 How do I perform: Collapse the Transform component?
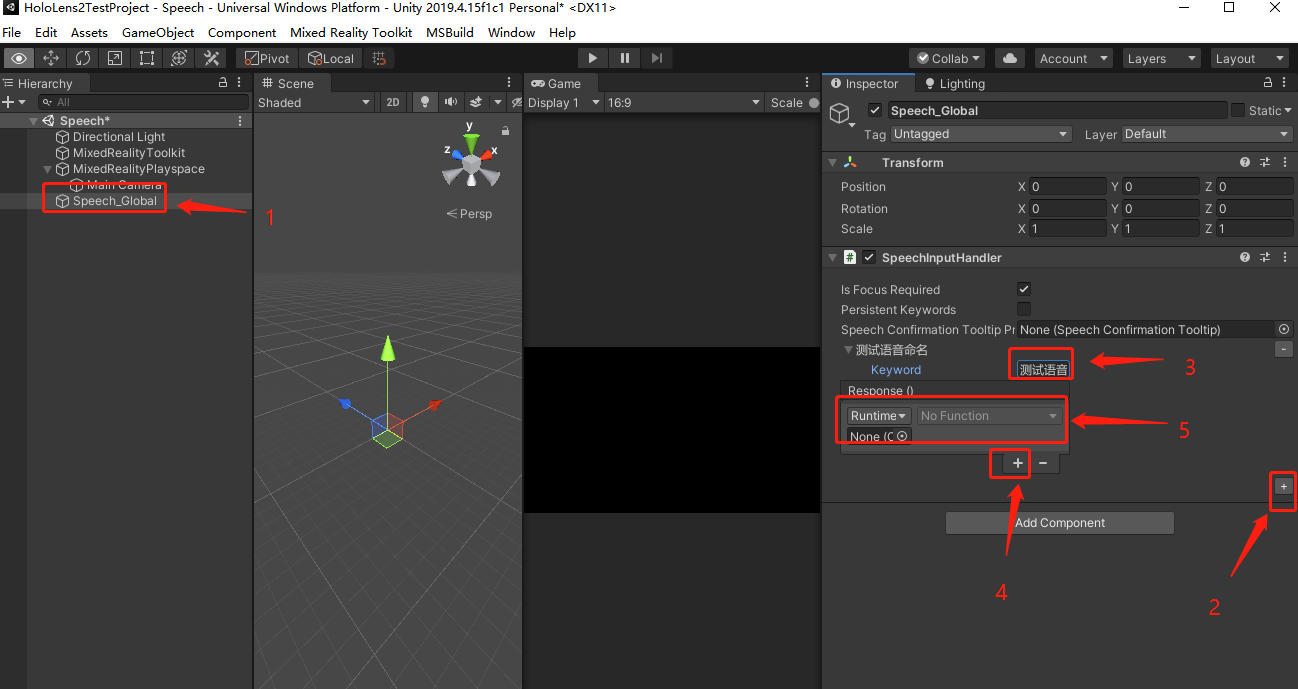tap(832, 162)
